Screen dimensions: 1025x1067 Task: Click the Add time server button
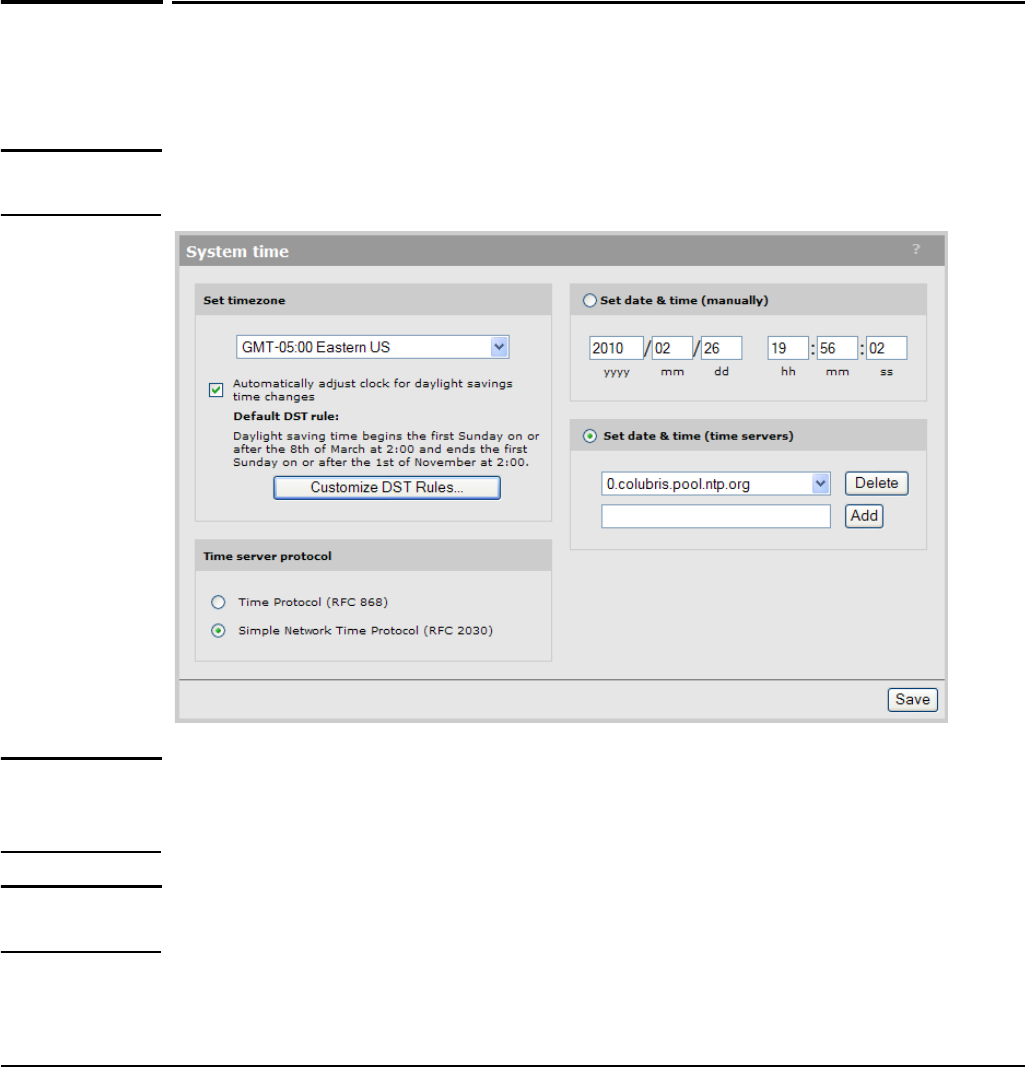point(864,516)
